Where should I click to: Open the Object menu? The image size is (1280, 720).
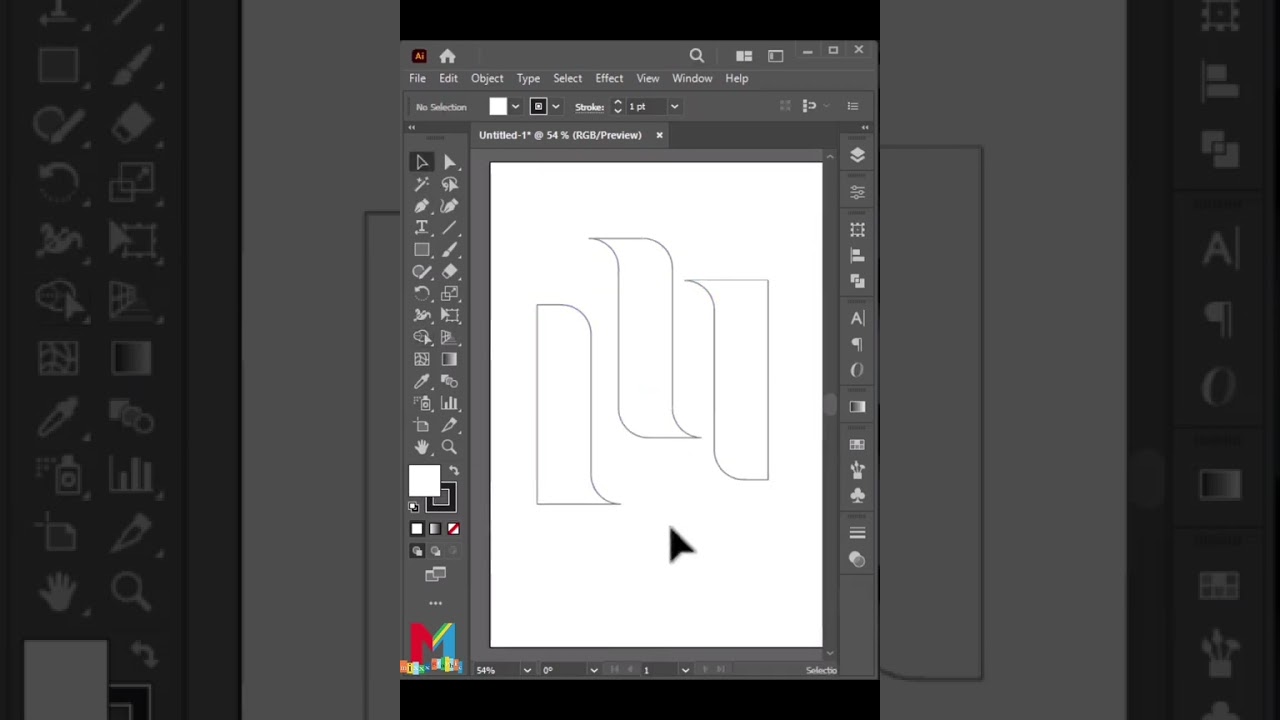pyautogui.click(x=487, y=78)
